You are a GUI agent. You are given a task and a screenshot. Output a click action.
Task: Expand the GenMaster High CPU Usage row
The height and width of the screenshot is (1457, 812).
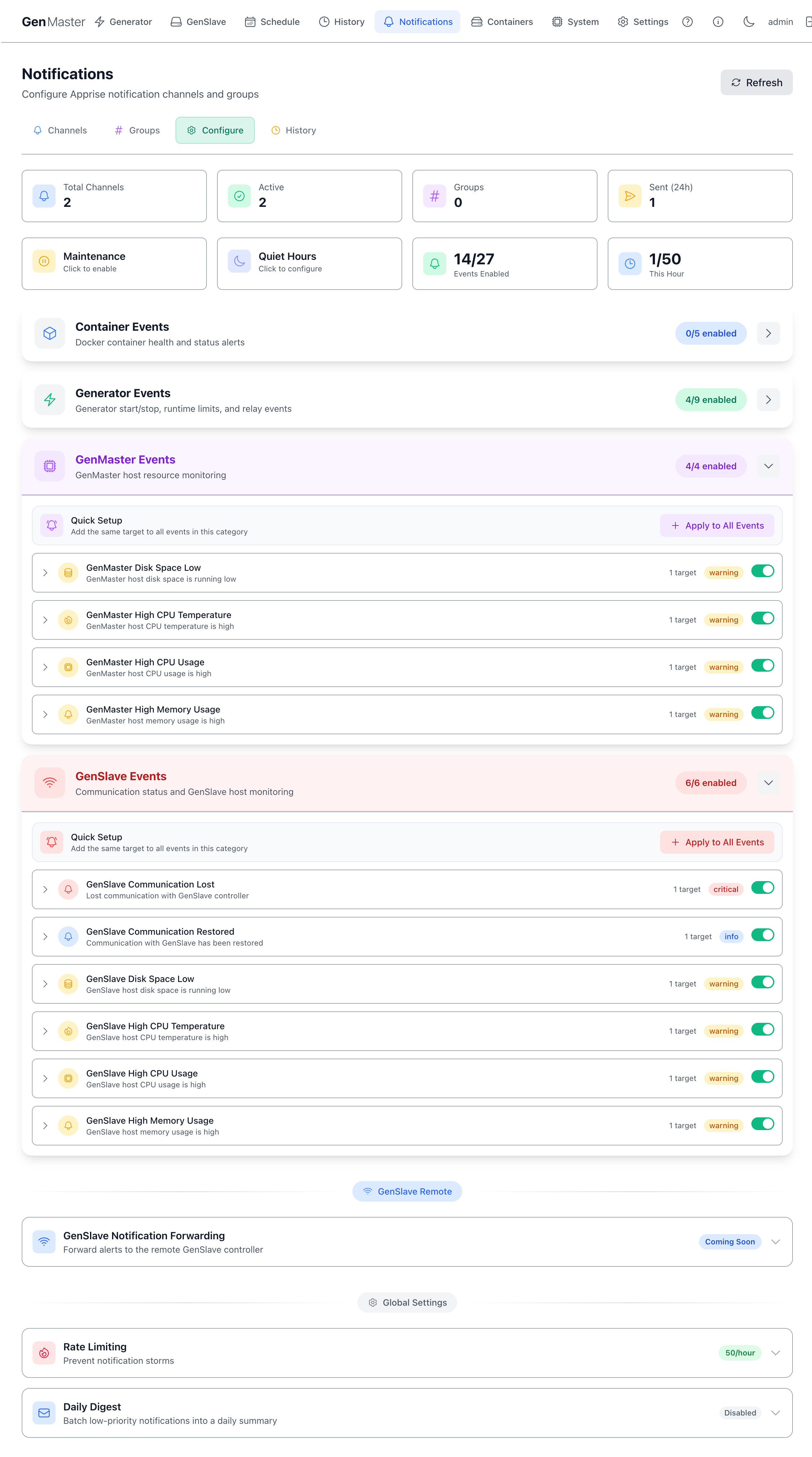[x=45, y=668]
